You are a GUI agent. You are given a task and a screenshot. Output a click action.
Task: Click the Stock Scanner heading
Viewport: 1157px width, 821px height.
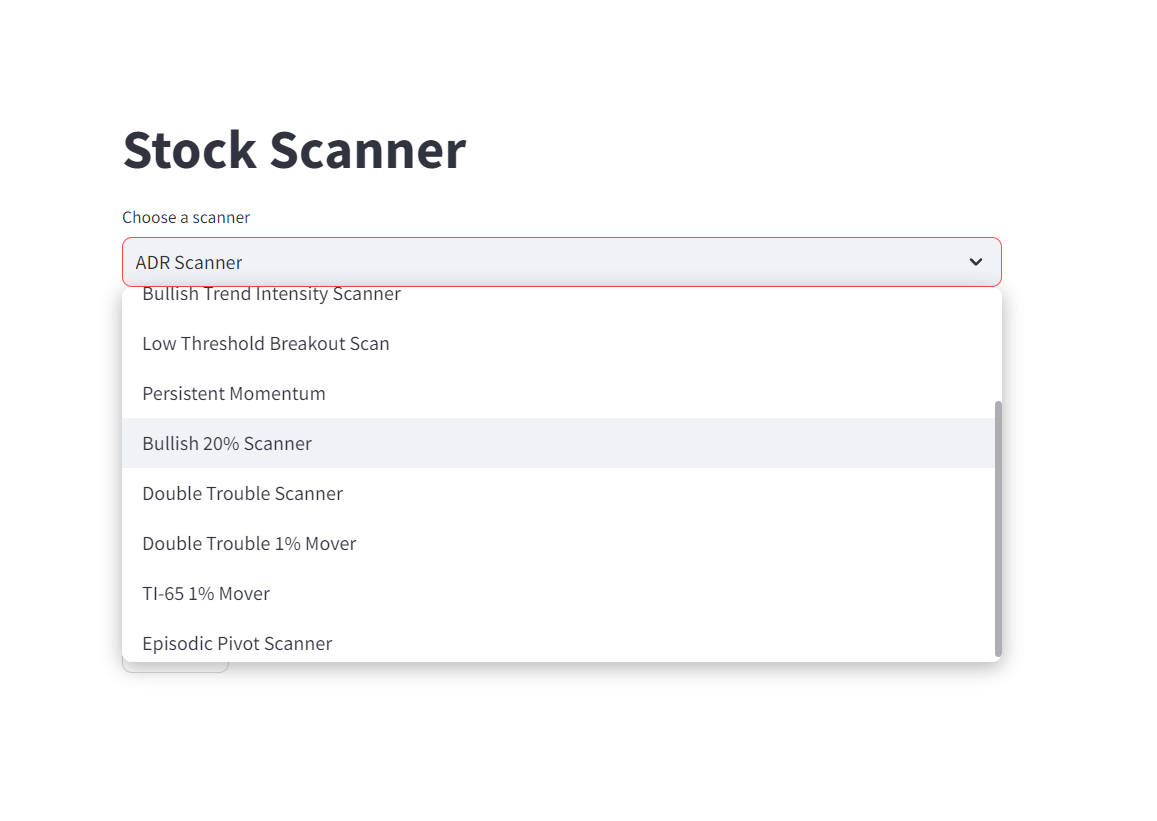tap(294, 150)
